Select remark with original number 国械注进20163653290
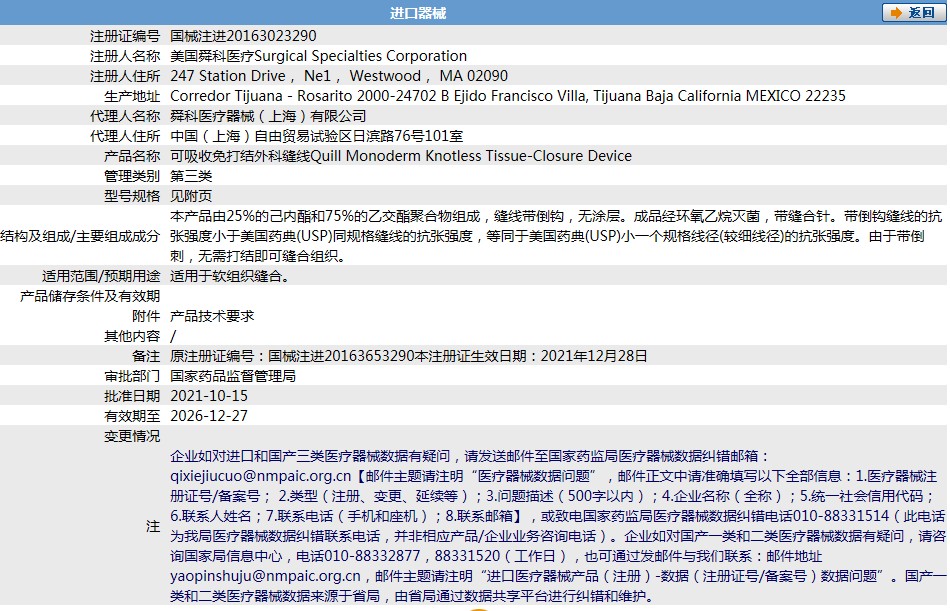The image size is (950, 611). pyautogui.click(x=408, y=356)
